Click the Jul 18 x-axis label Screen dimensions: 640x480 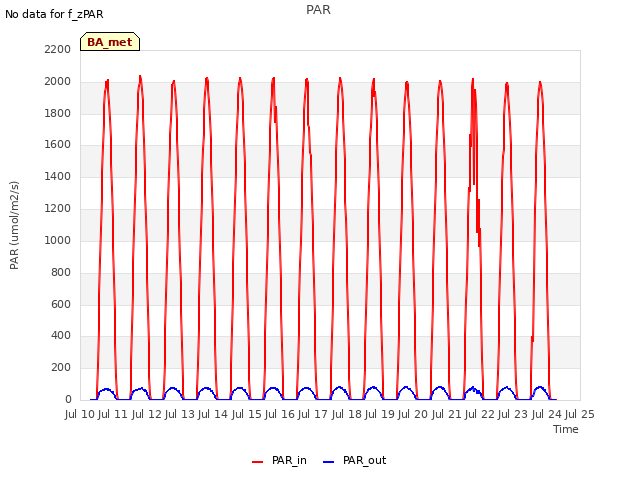[x=347, y=414]
